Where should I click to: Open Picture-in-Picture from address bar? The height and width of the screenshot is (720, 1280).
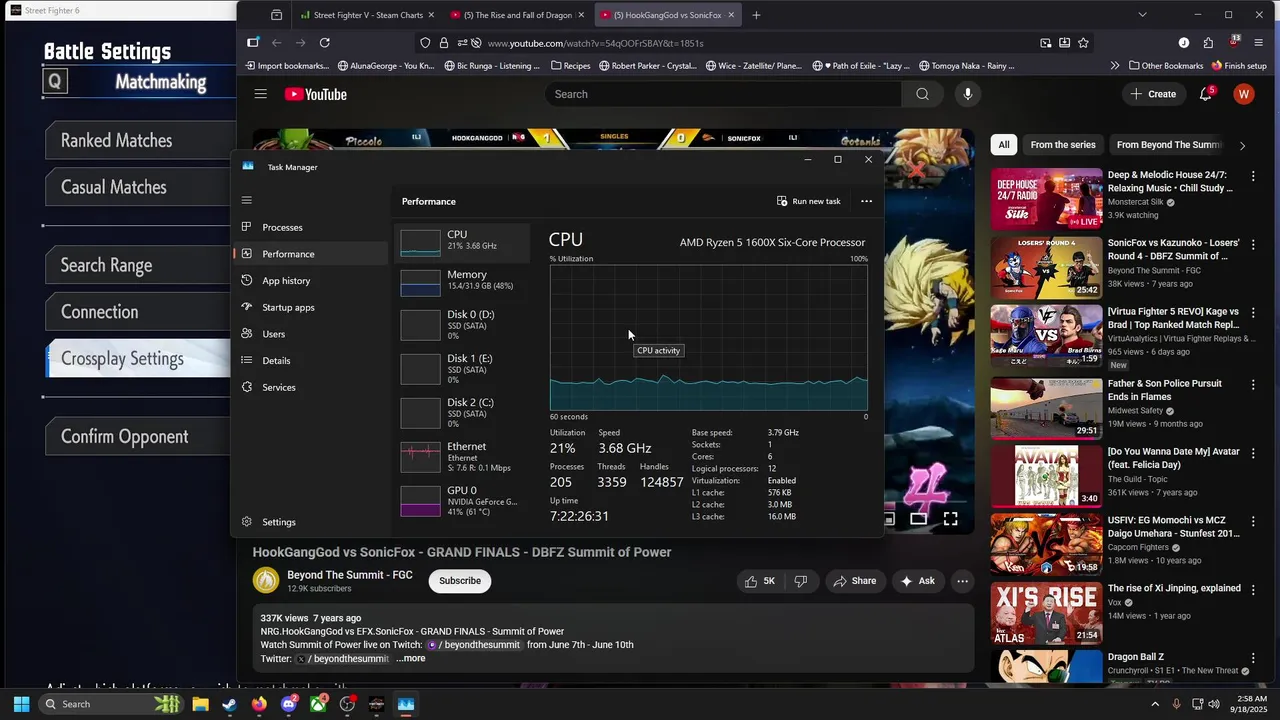1045,43
